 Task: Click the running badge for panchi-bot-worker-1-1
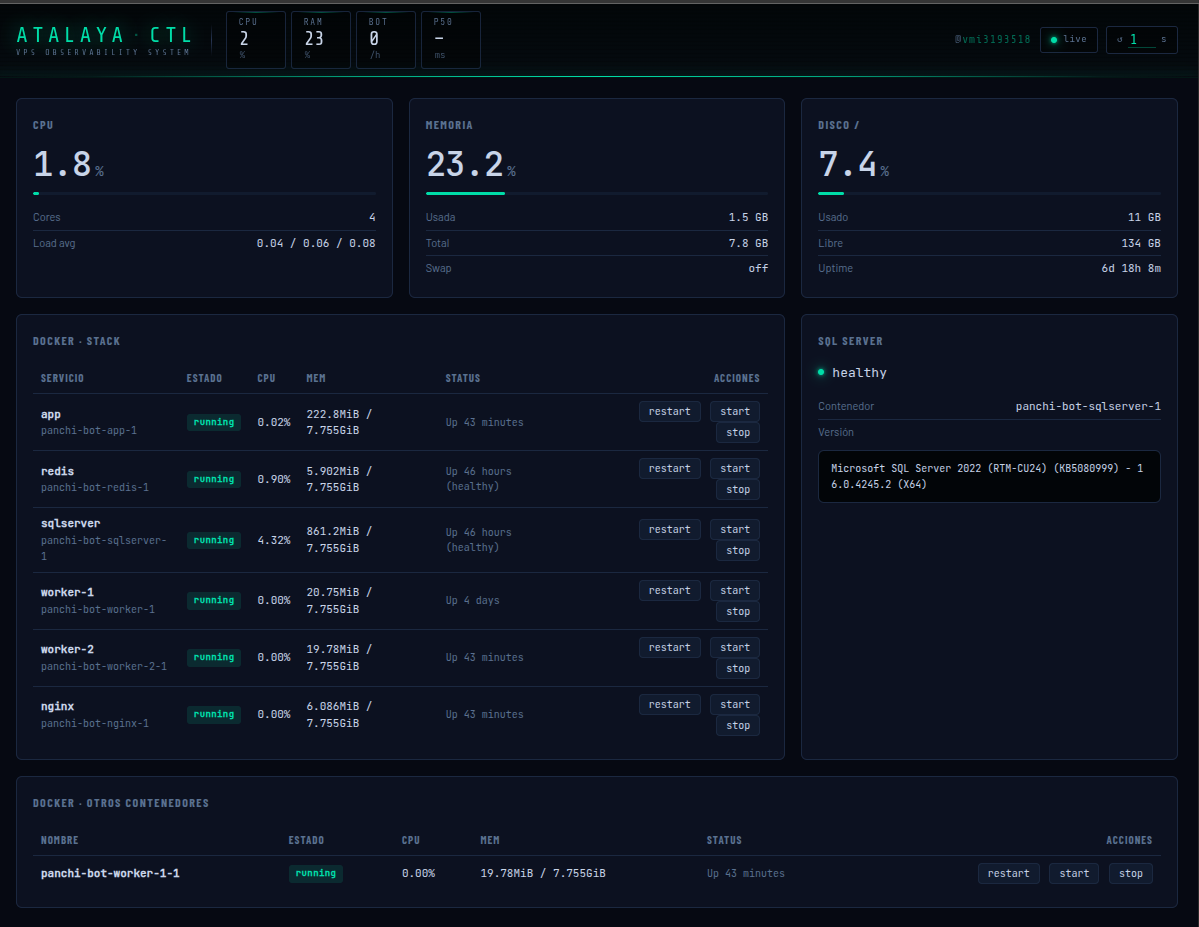pos(316,873)
